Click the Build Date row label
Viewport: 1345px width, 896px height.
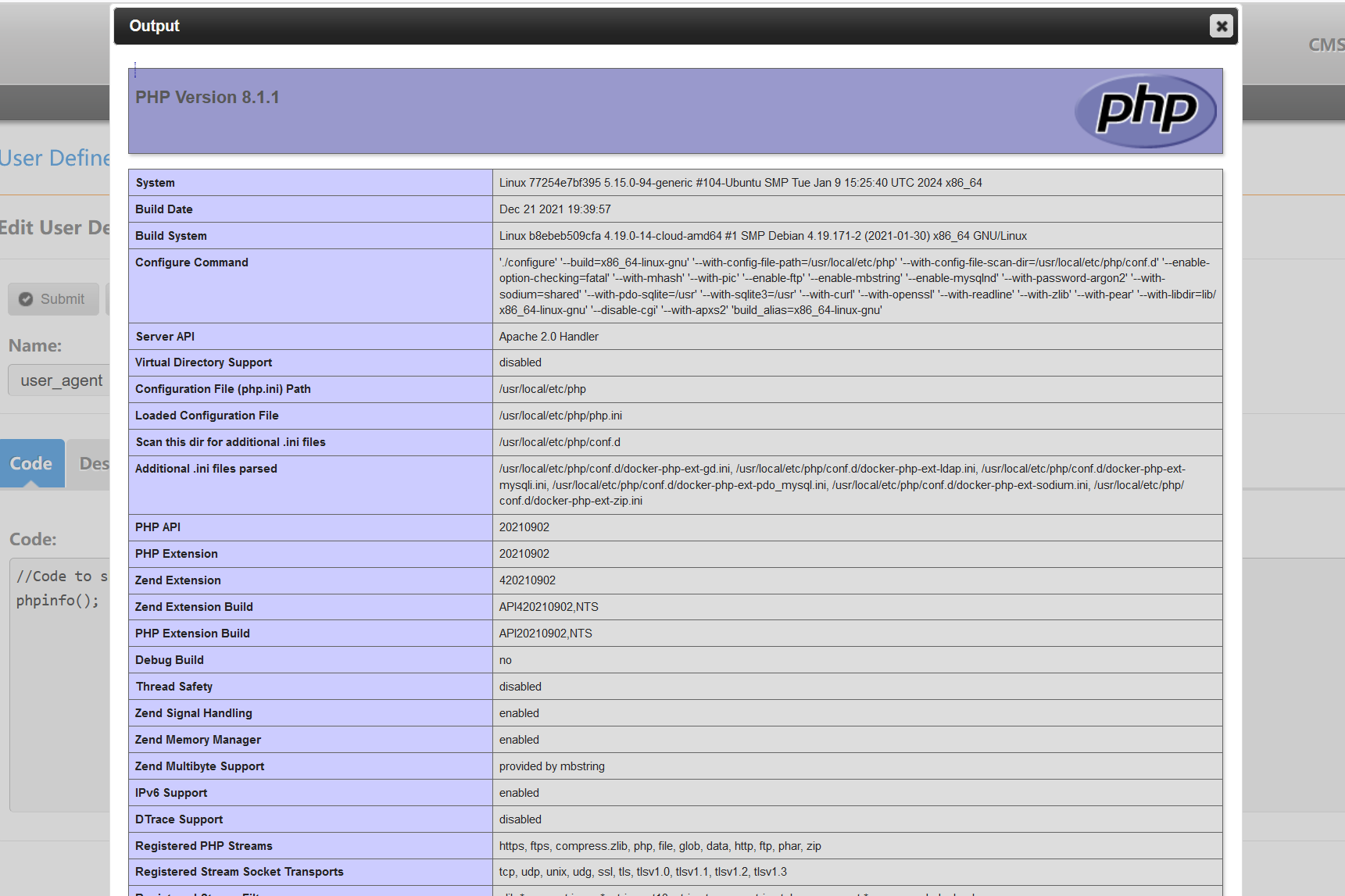(x=163, y=209)
